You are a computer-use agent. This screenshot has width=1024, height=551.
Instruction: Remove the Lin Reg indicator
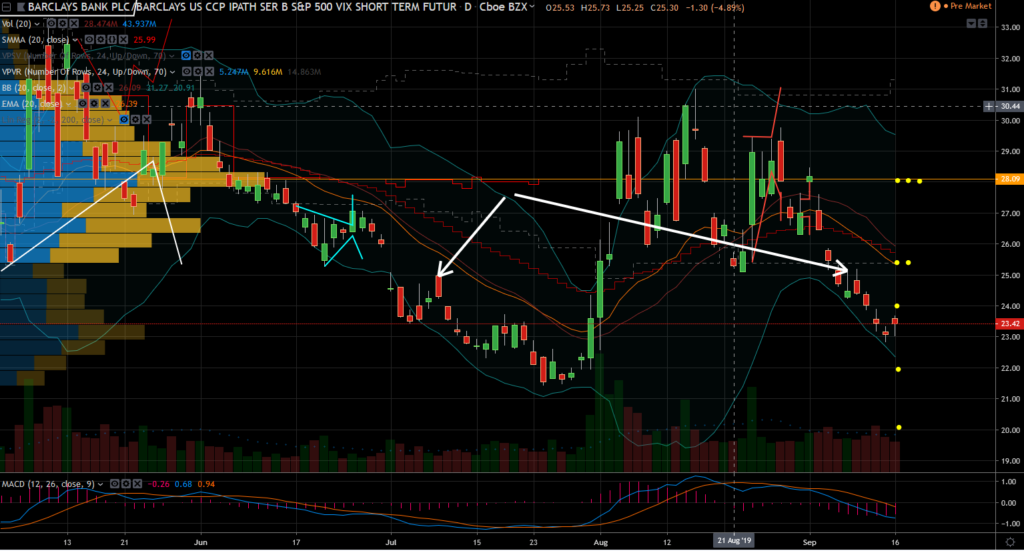click(147, 119)
